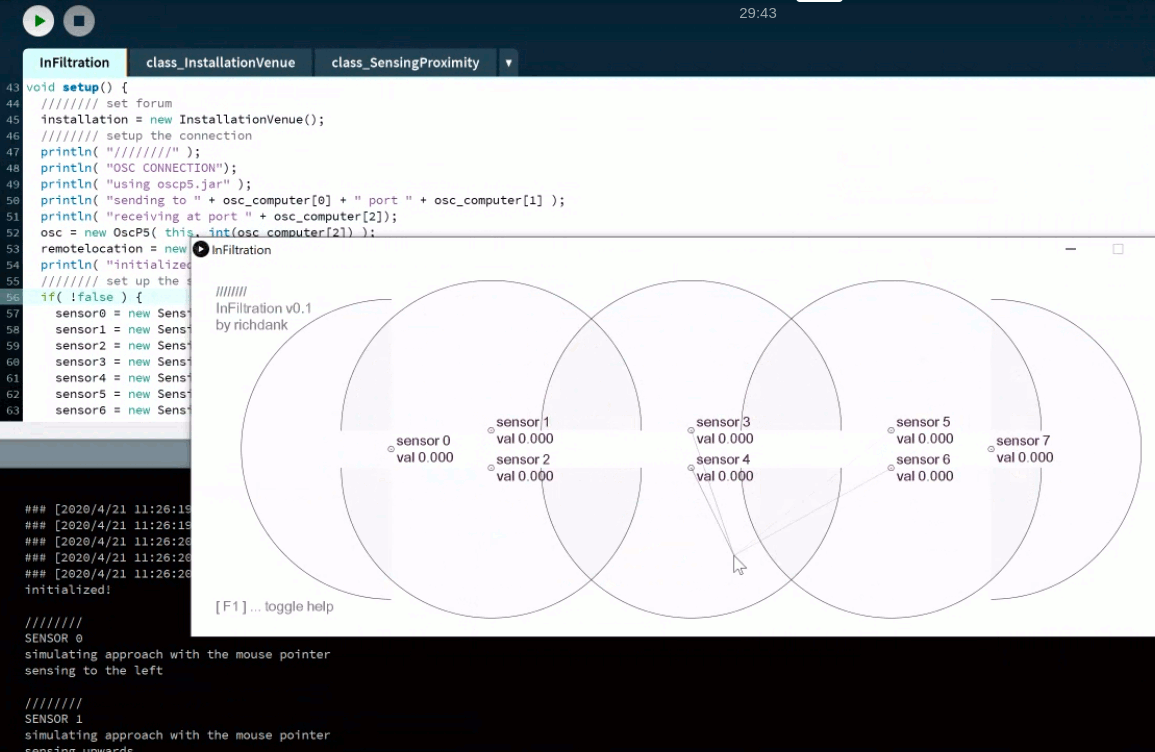
Task: Select the sensor 1 node circle
Action: point(491,430)
